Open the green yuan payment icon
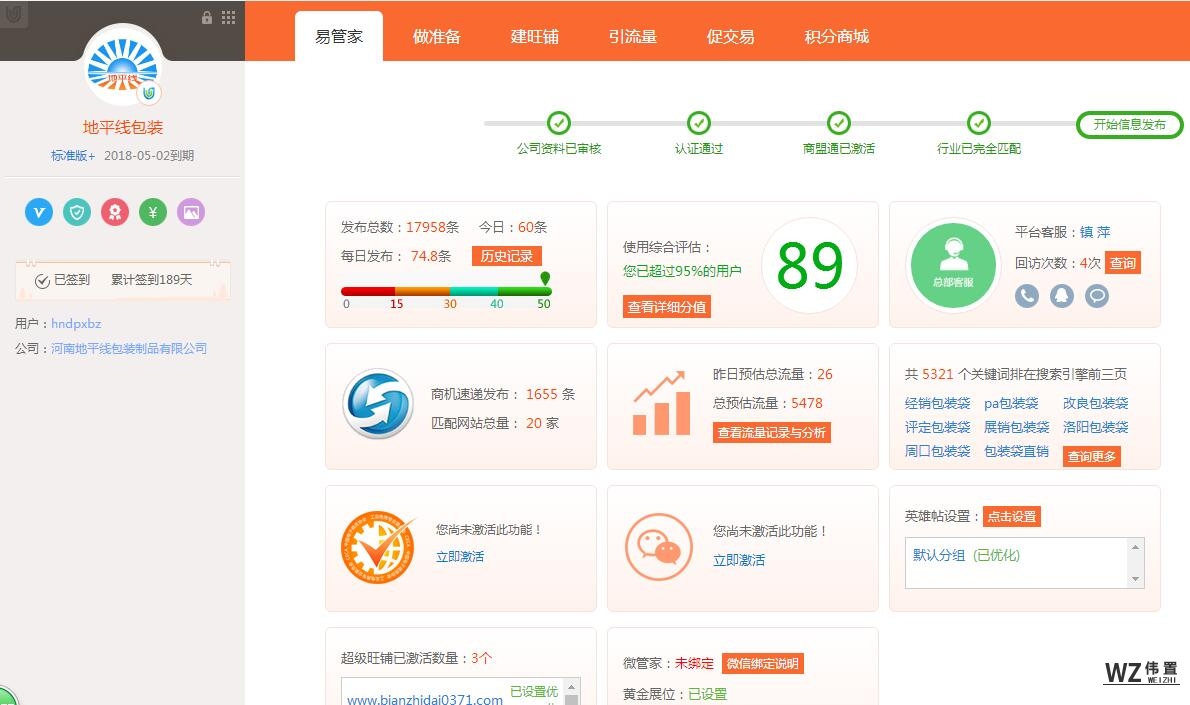This screenshot has width=1190, height=705. point(153,212)
